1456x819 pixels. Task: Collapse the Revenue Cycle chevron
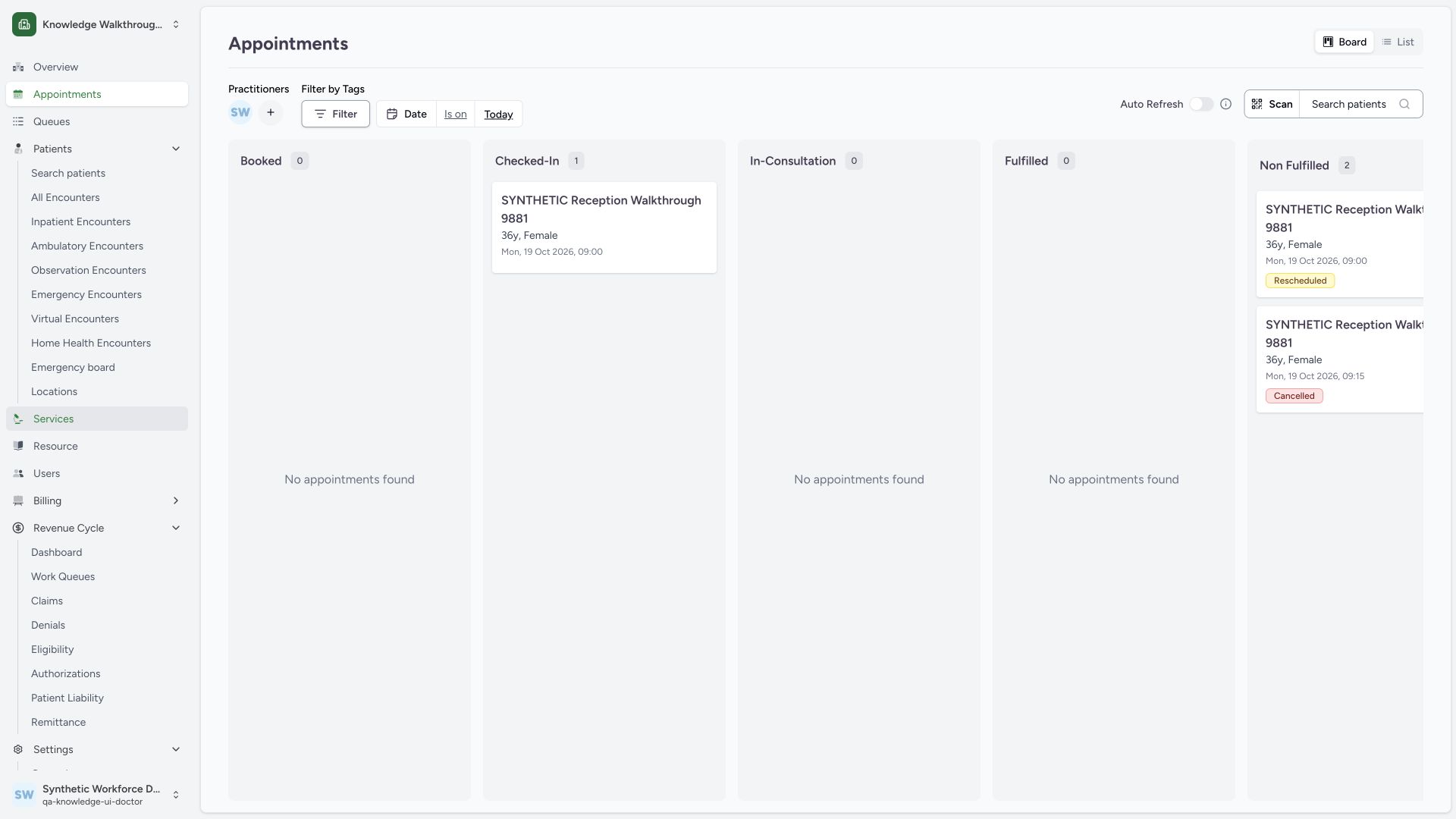click(176, 528)
